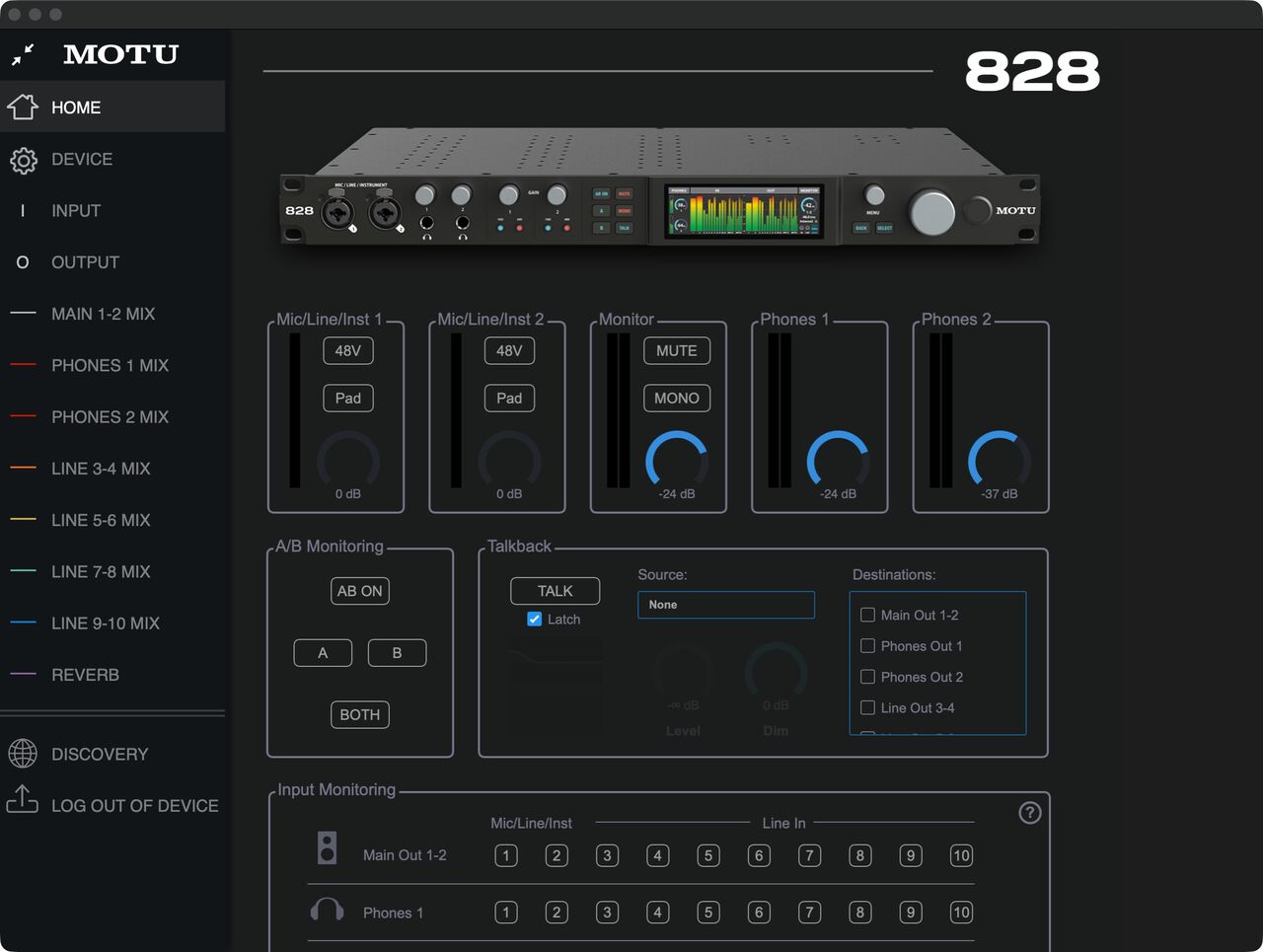
Task: Enable Line In 6 for Phones 1
Action: [759, 913]
